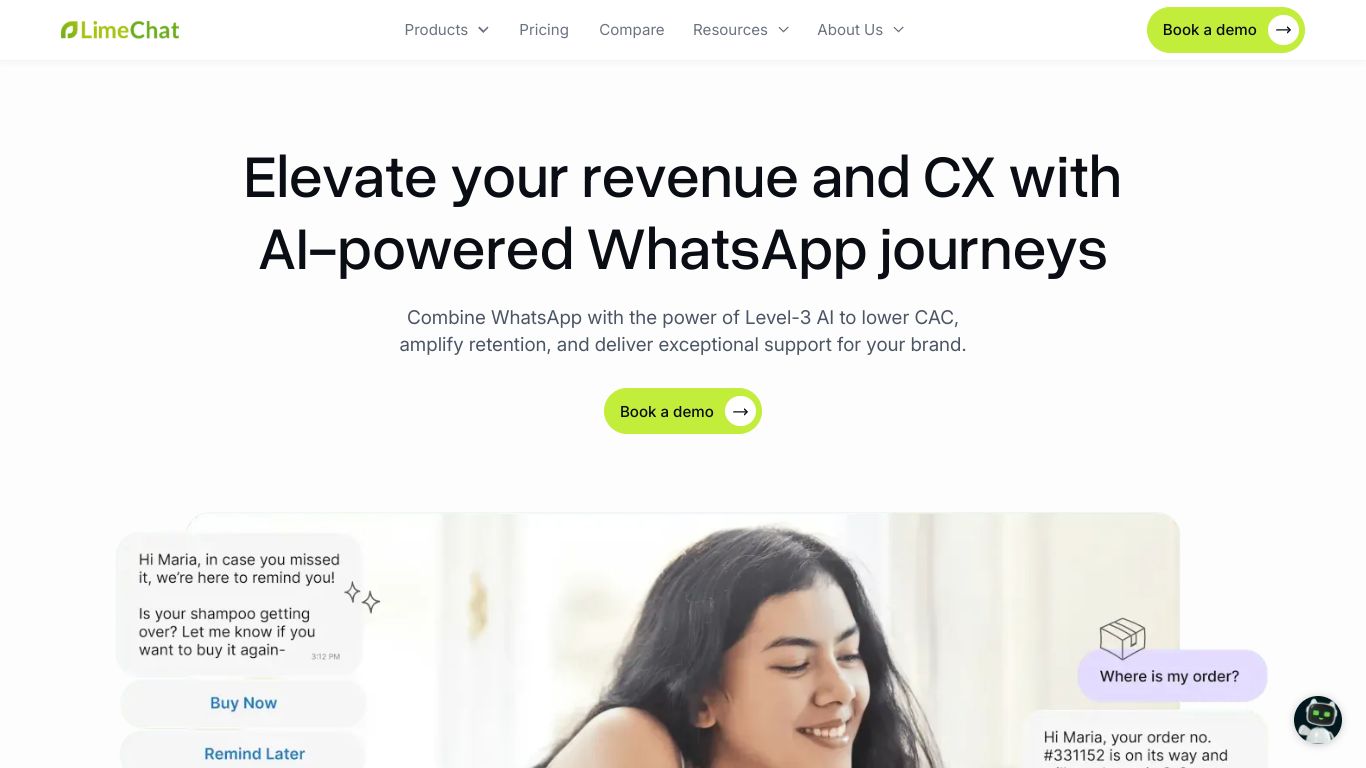Image resolution: width=1366 pixels, height=768 pixels.
Task: Tap the Buy Now chat button
Action: coord(243,703)
